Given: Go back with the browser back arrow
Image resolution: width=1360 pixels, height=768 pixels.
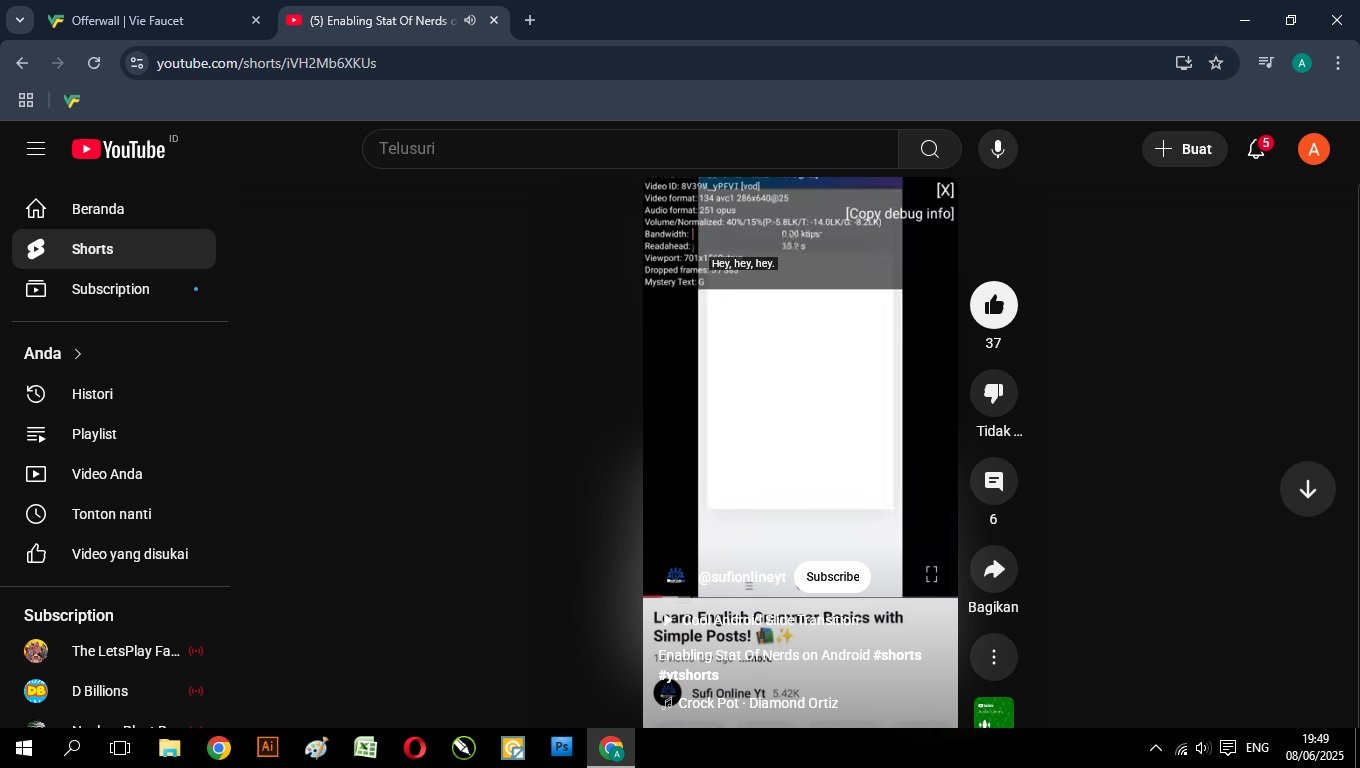Looking at the screenshot, I should point(22,63).
